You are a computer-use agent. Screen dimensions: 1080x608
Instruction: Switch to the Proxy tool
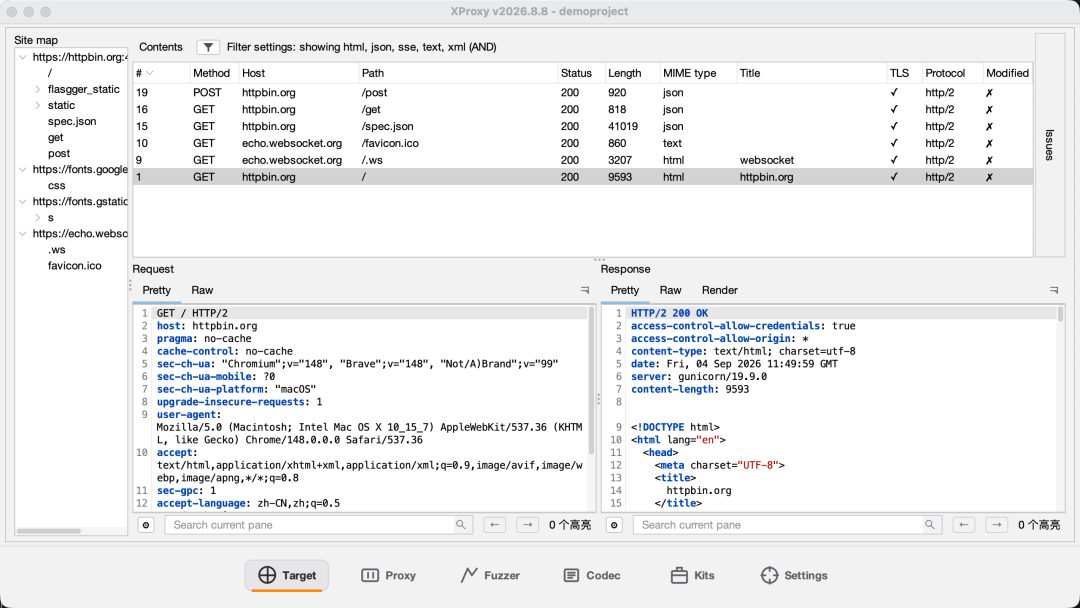click(x=388, y=575)
